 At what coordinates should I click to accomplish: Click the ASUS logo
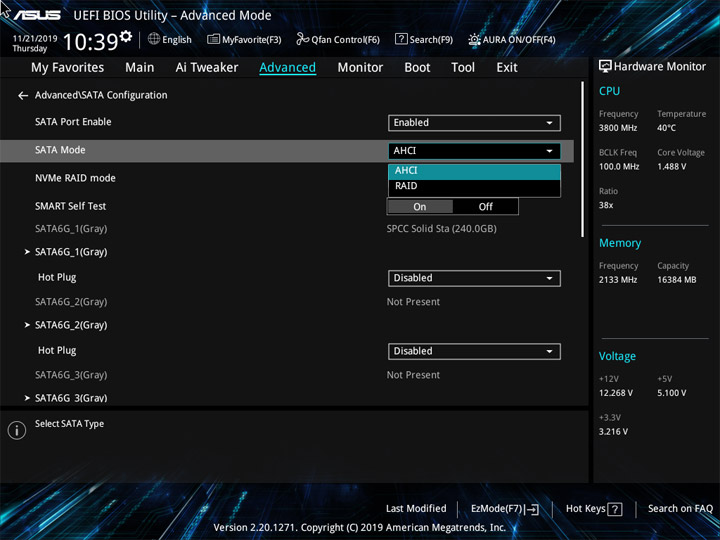point(37,15)
